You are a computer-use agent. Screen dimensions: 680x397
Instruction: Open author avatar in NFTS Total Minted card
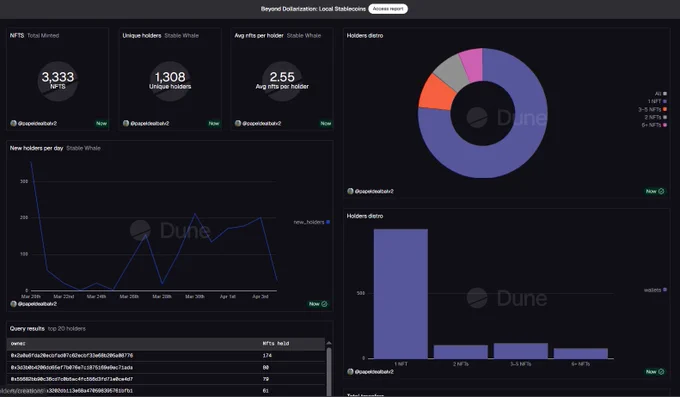coord(13,123)
